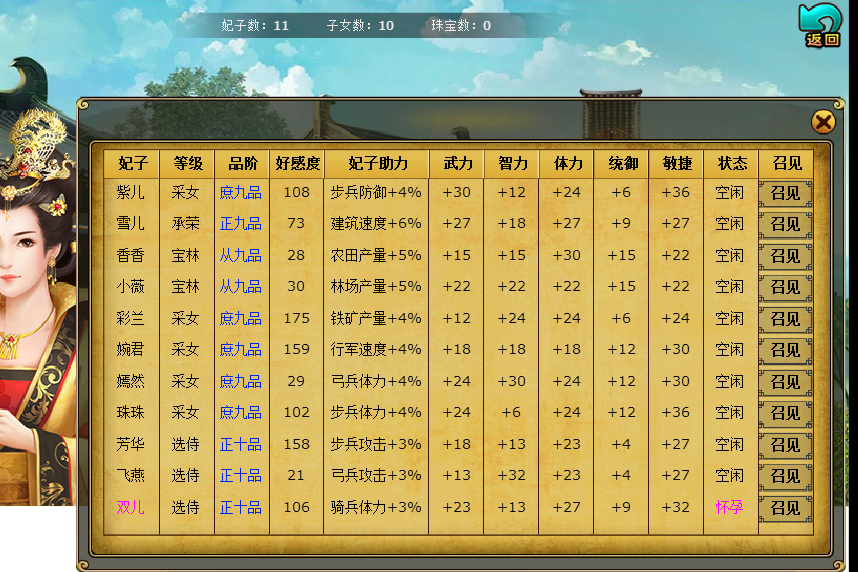Screen dimensions: 858x572
Task: Select the name 婉君 in the list
Action: pos(130,350)
